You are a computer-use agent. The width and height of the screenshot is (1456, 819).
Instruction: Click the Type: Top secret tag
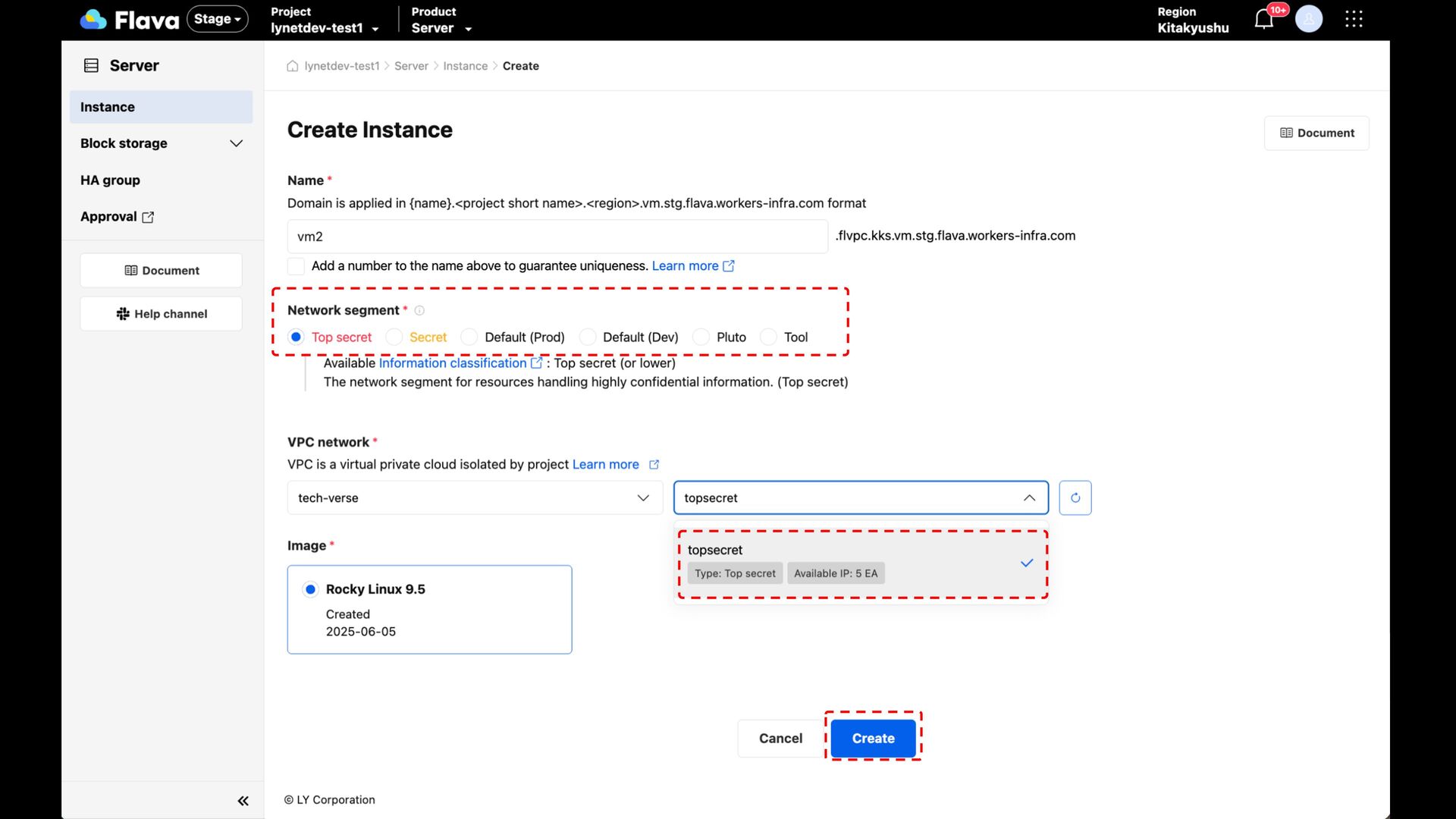[x=735, y=574]
